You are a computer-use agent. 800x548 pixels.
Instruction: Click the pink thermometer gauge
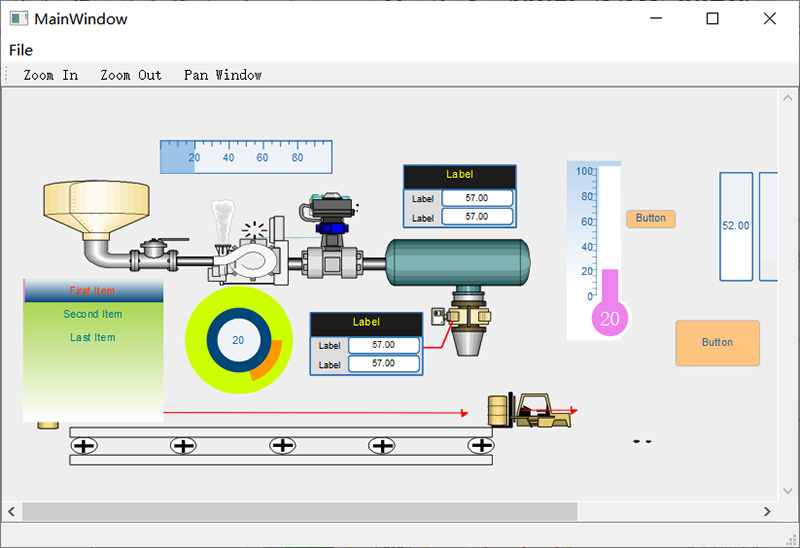[608, 290]
